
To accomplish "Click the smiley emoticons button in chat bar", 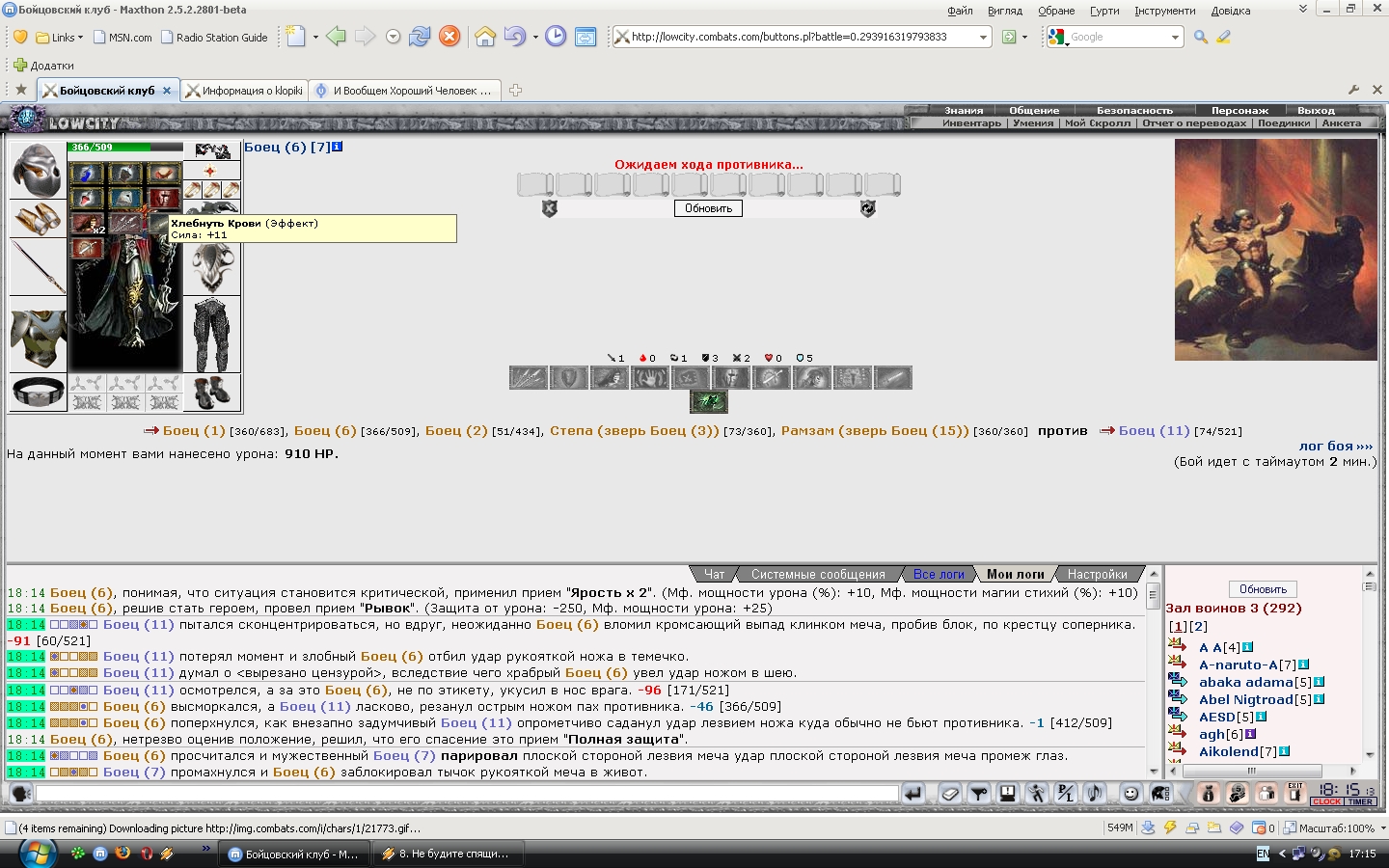I will pos(1131,794).
